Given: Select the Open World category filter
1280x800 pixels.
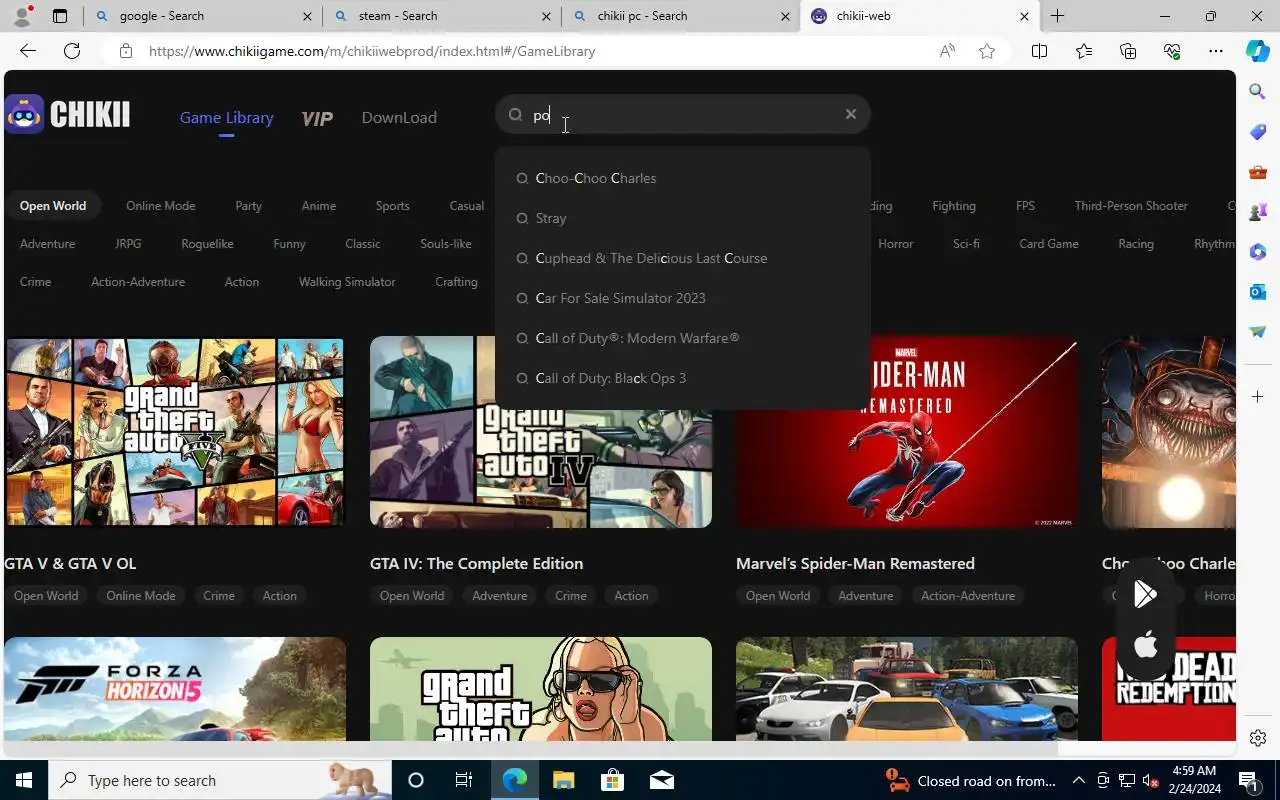Looking at the screenshot, I should pos(53,206).
